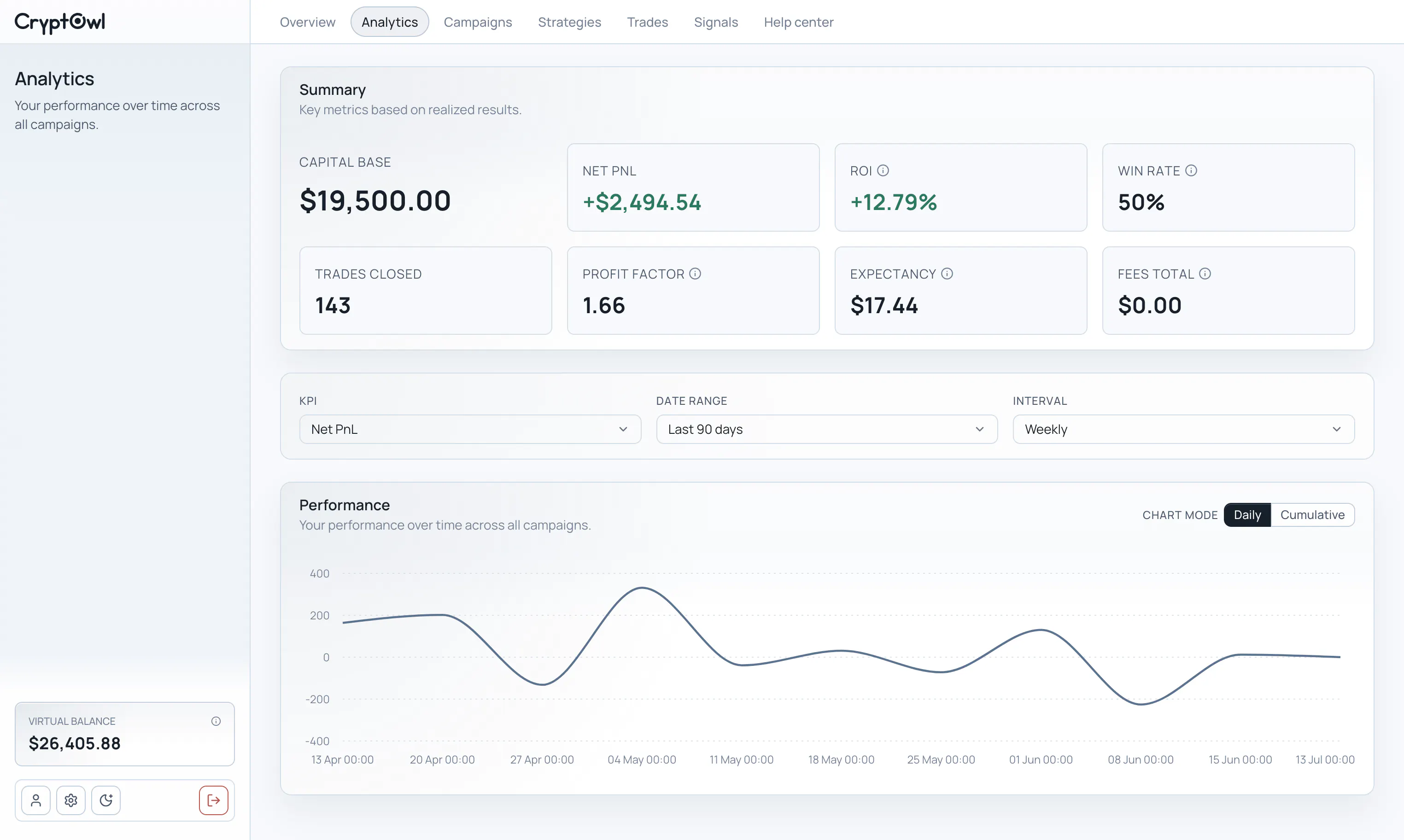Click the 13 Apr 00:00 axis label
Viewport: 1404px width, 840px height.
342,759
